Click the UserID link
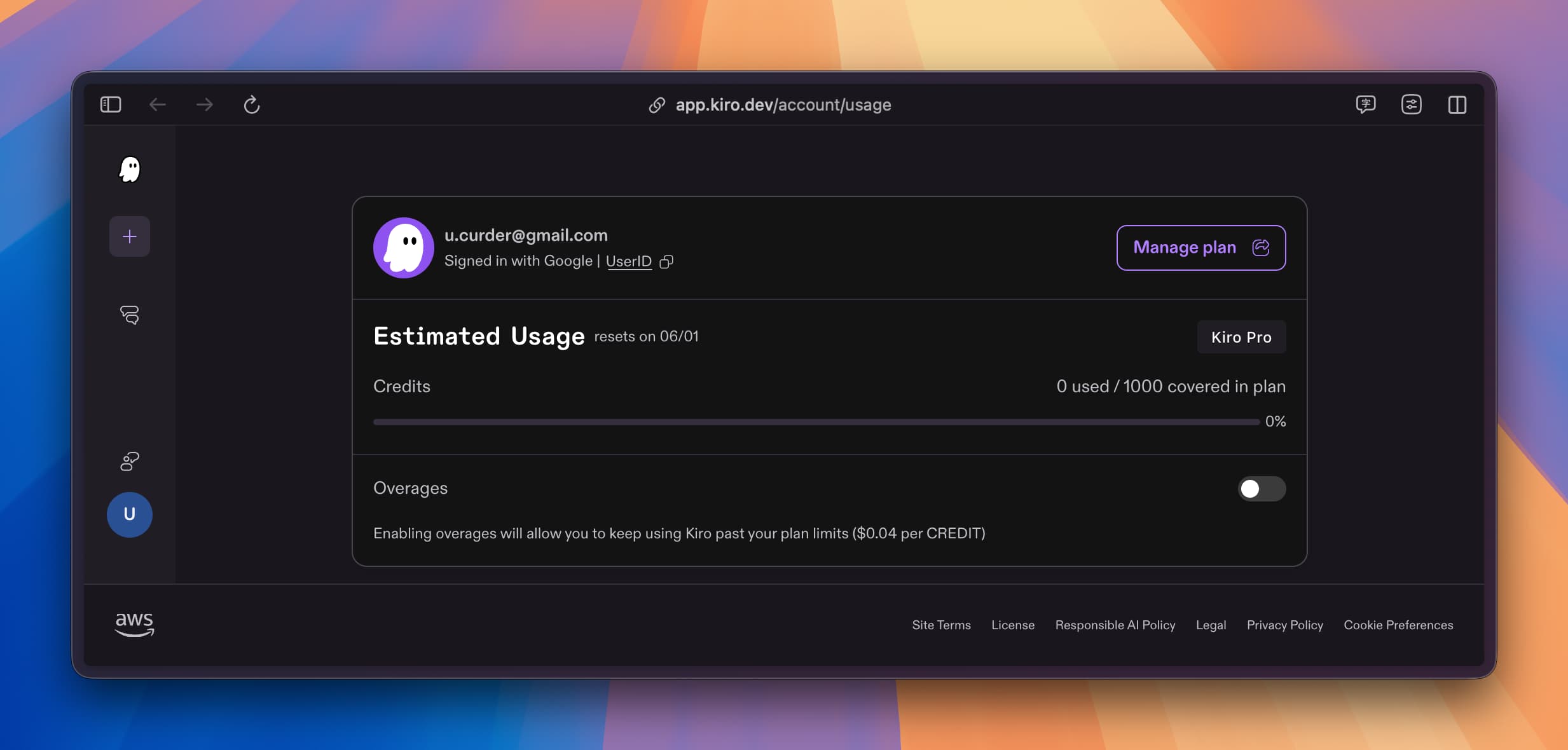Viewport: 1568px width, 750px height. point(629,261)
